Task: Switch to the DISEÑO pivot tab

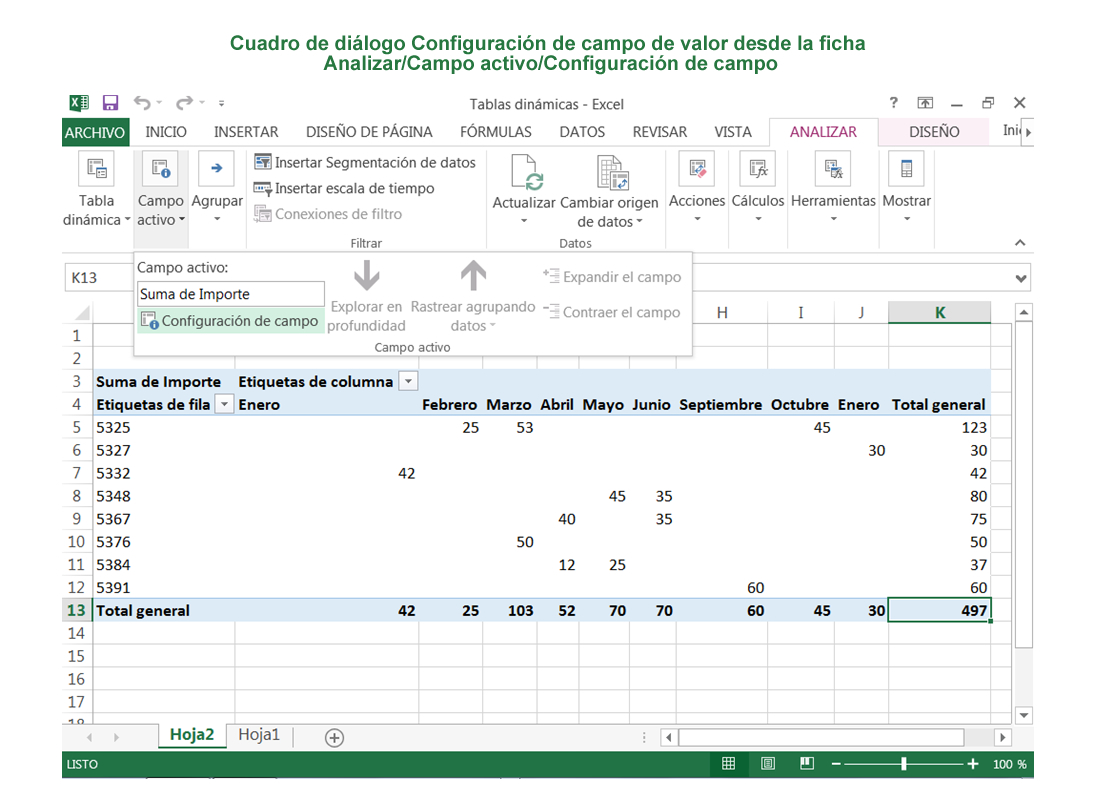Action: tap(934, 132)
